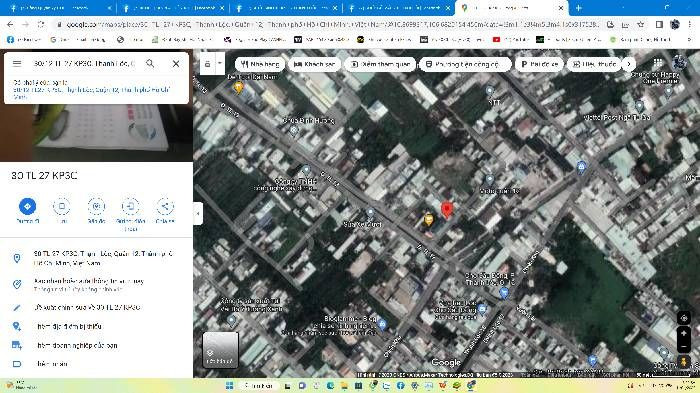Clear the search box with X

(x=176, y=64)
